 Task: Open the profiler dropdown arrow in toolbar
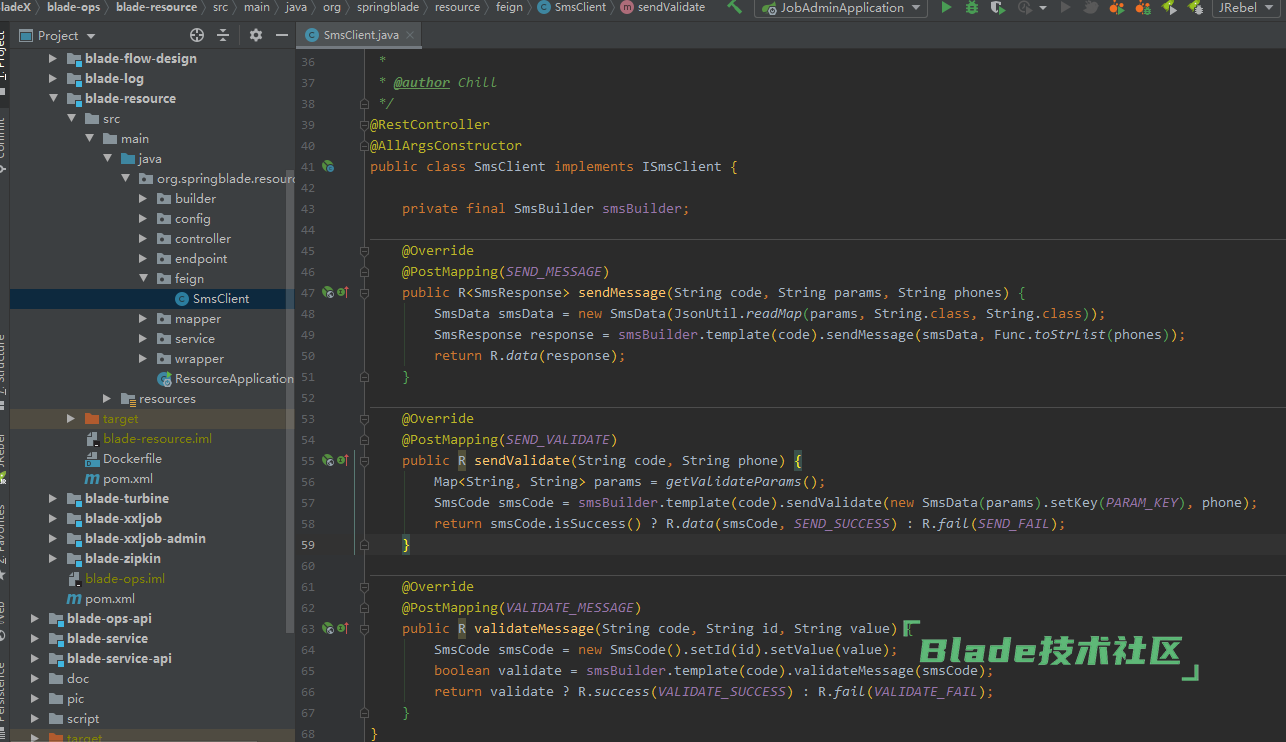(1043, 8)
